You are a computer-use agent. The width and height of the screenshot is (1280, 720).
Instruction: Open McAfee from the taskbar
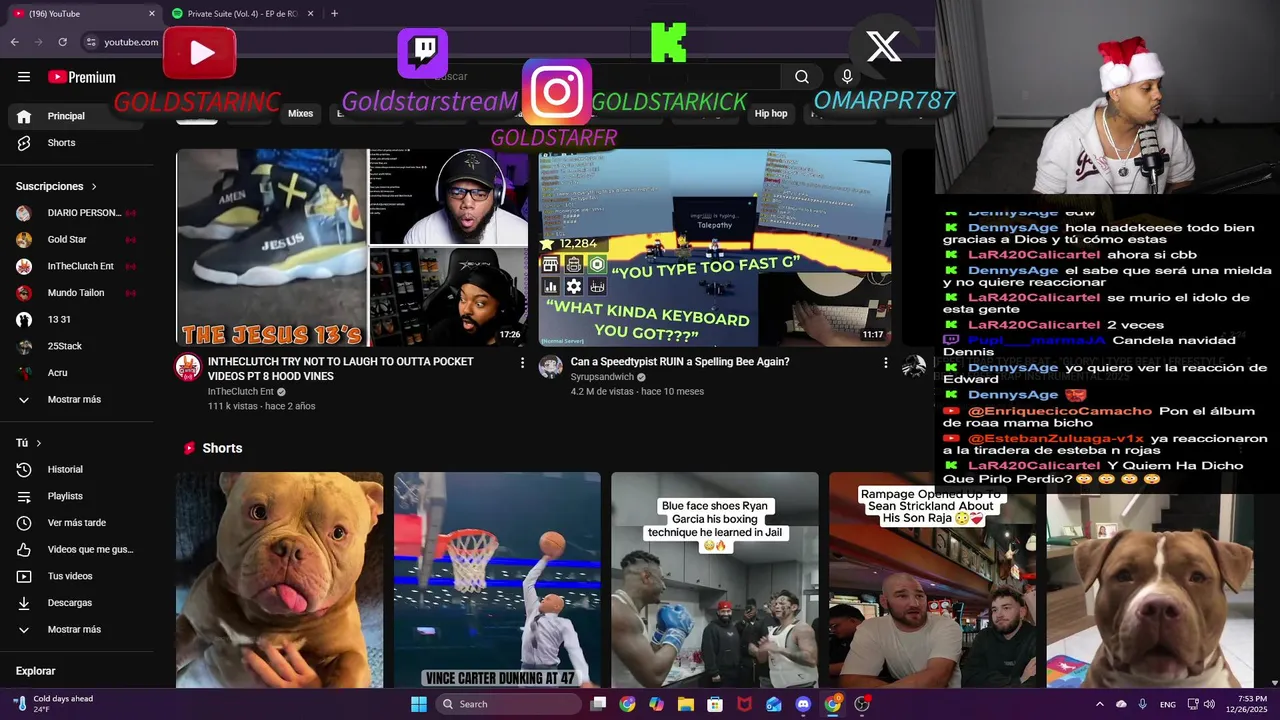pos(744,704)
